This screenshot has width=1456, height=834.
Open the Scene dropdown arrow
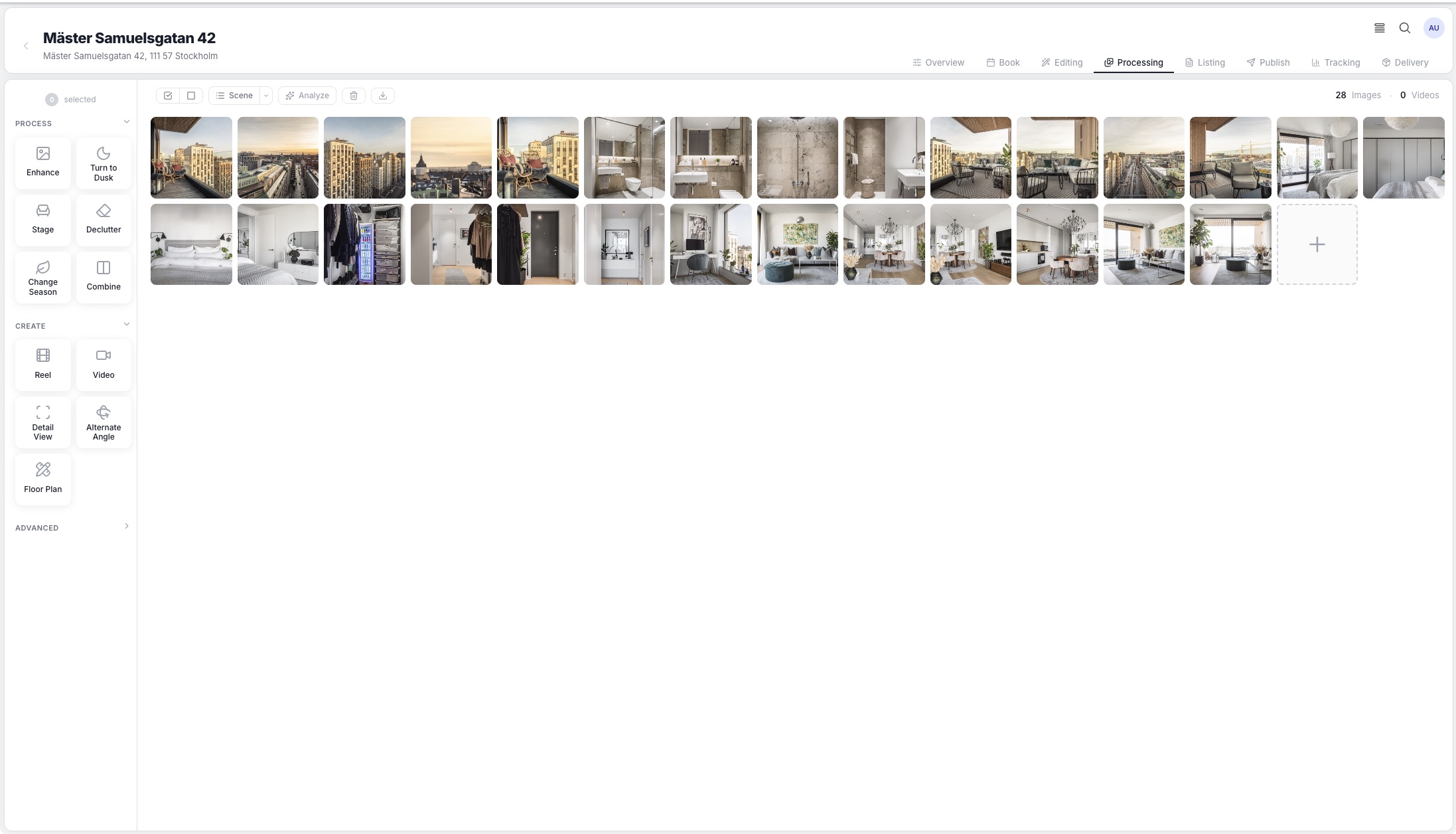coord(266,96)
